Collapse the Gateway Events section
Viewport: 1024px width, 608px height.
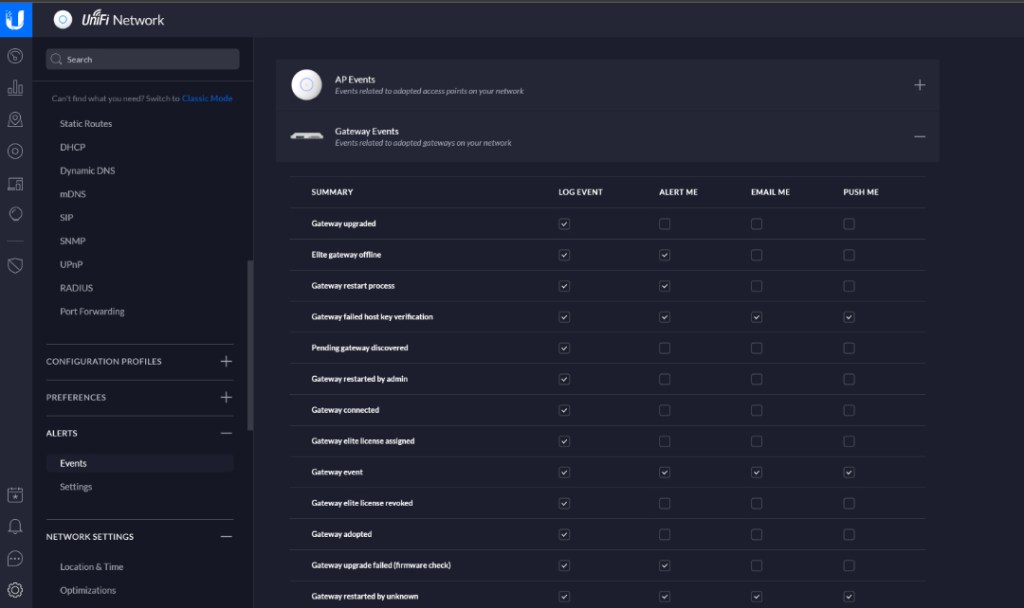[x=919, y=137]
